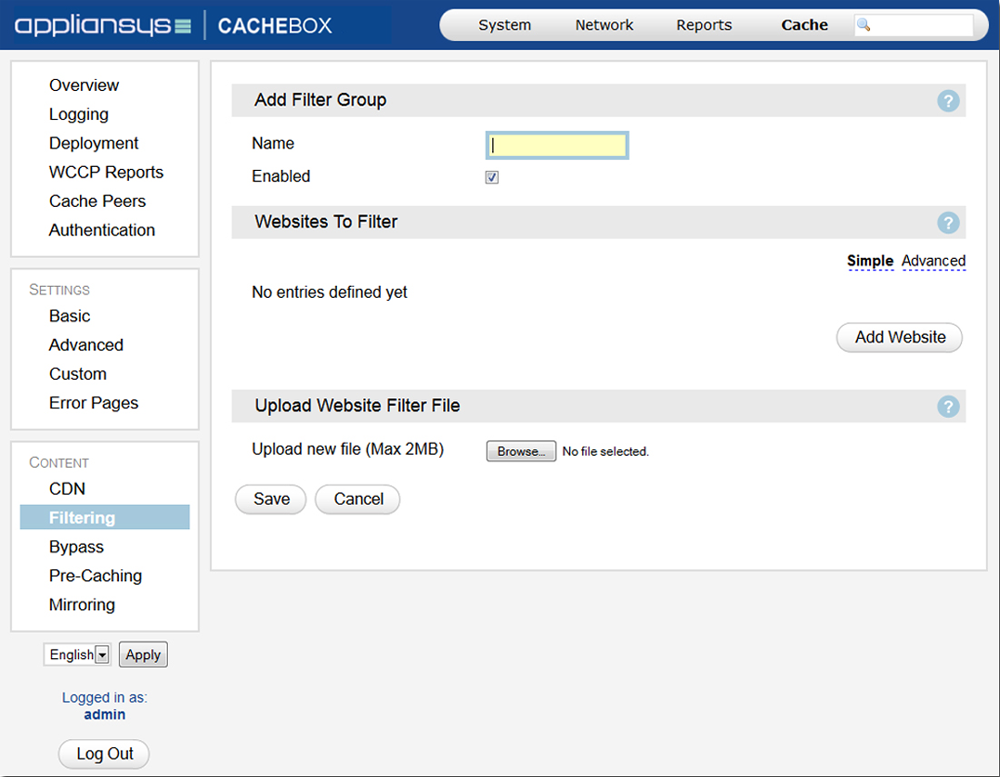Click the Log Out button
Image resolution: width=1000 pixels, height=777 pixels.
(104, 754)
